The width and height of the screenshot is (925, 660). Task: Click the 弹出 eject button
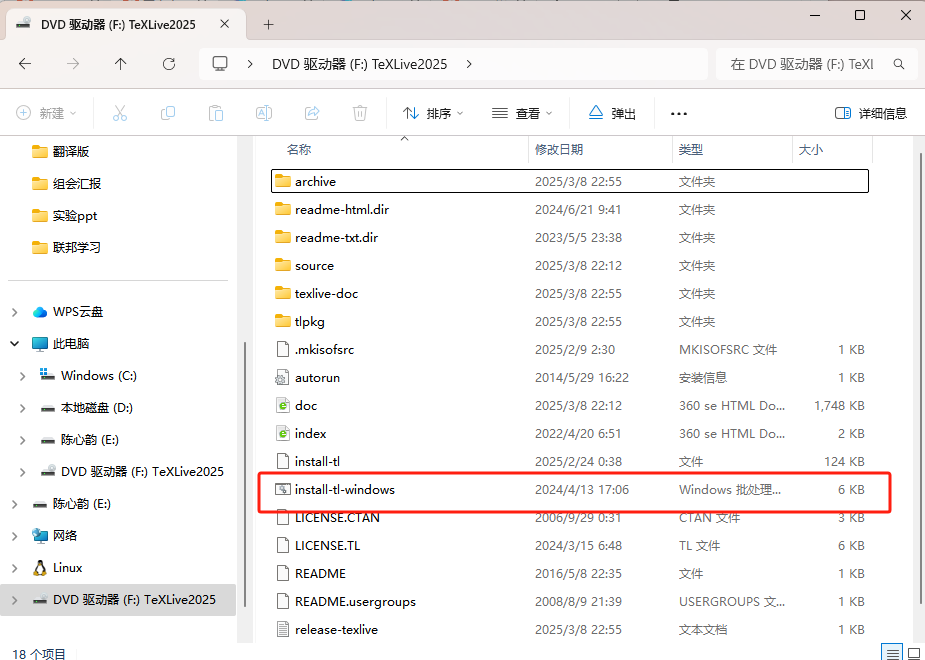pos(612,113)
